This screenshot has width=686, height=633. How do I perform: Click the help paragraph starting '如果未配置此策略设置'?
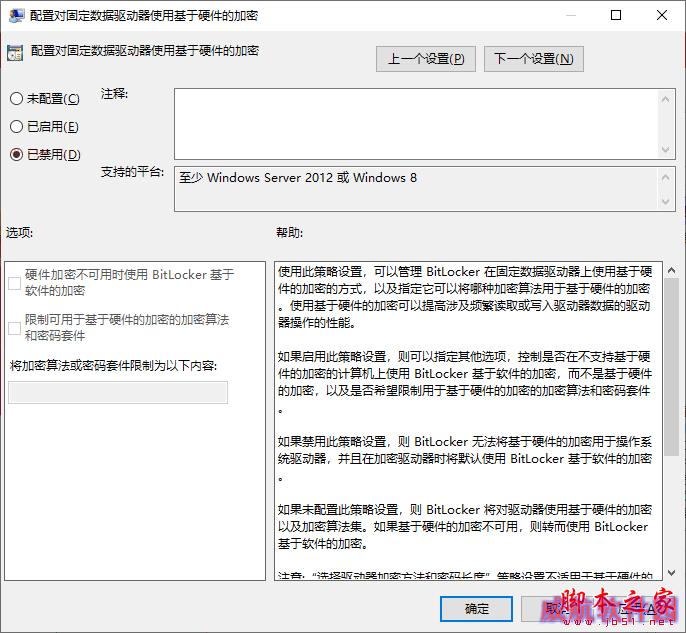465,526
